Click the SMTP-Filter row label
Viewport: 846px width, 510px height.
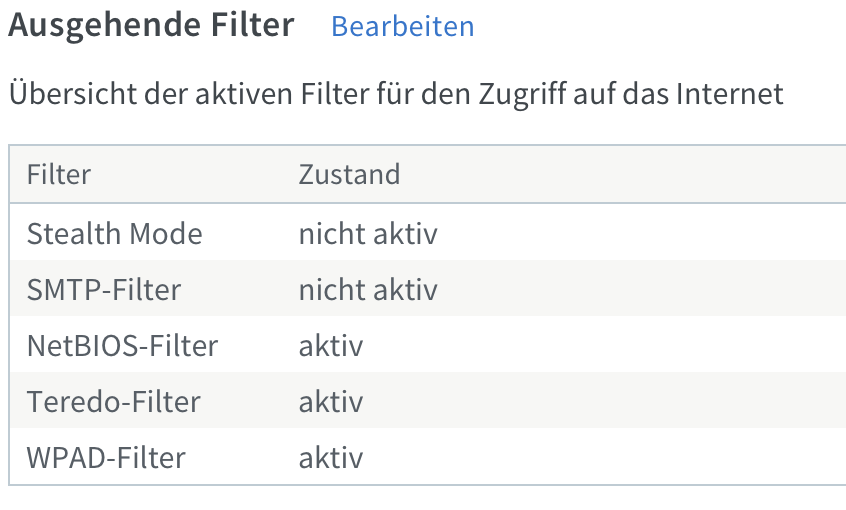click(x=104, y=290)
